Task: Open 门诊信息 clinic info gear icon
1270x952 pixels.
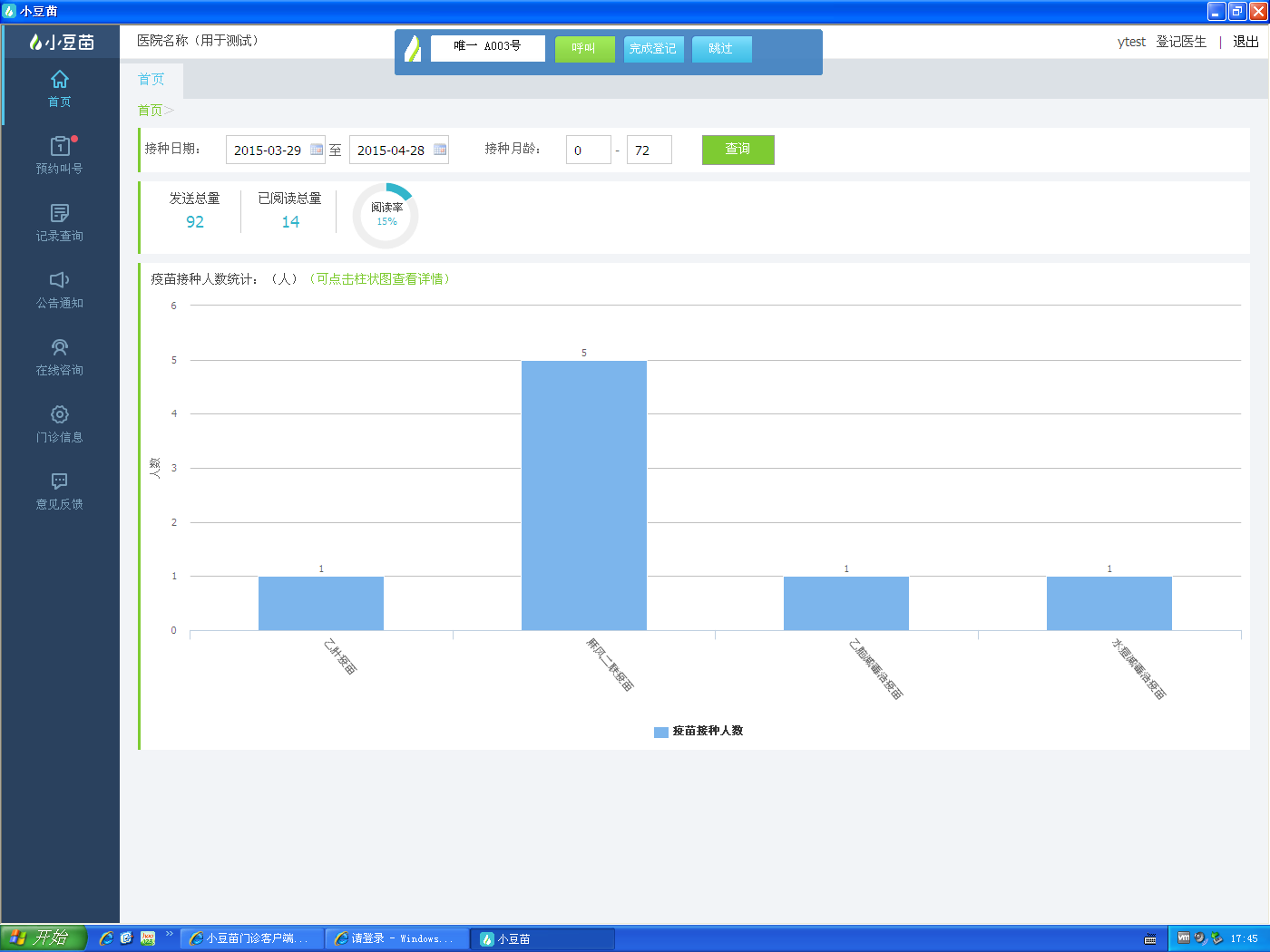Action: 60,414
